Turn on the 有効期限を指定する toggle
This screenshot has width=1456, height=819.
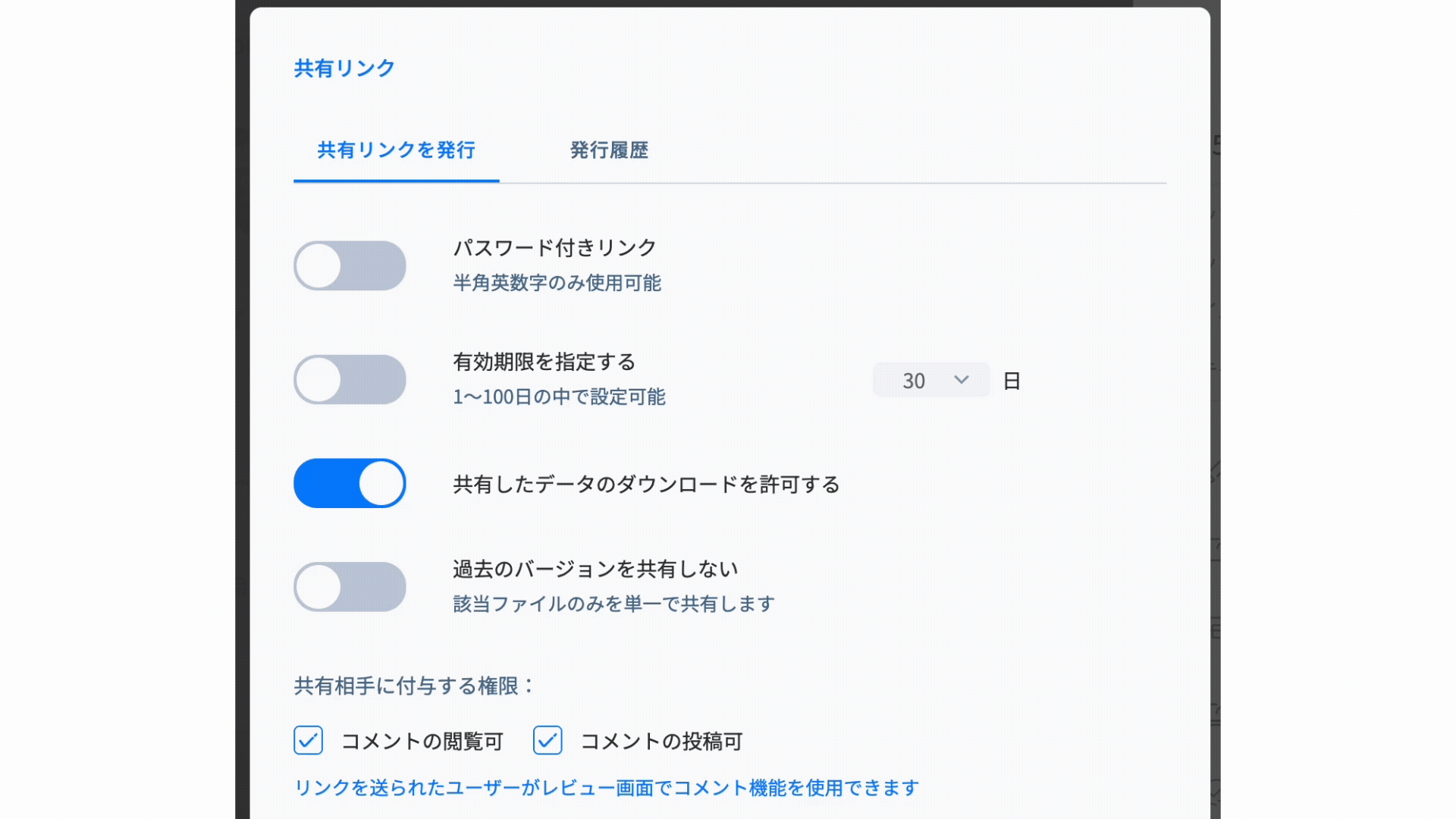(350, 380)
